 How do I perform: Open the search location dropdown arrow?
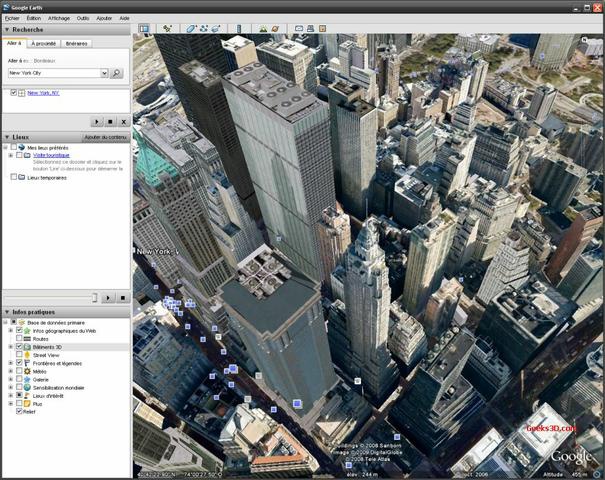coord(104,73)
